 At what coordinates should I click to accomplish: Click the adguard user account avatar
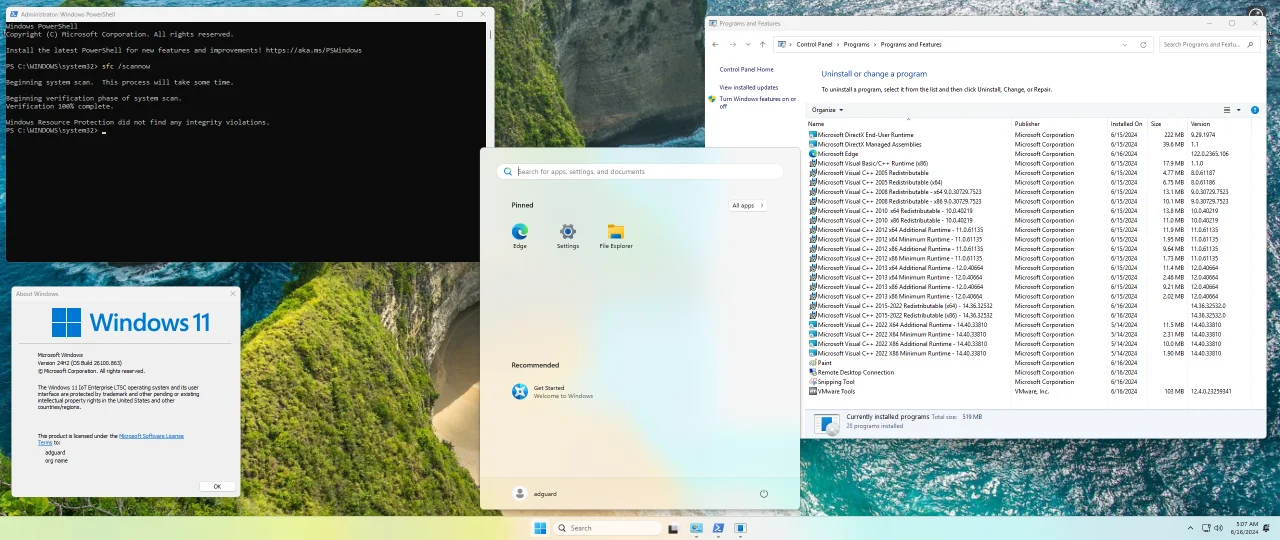pos(519,493)
